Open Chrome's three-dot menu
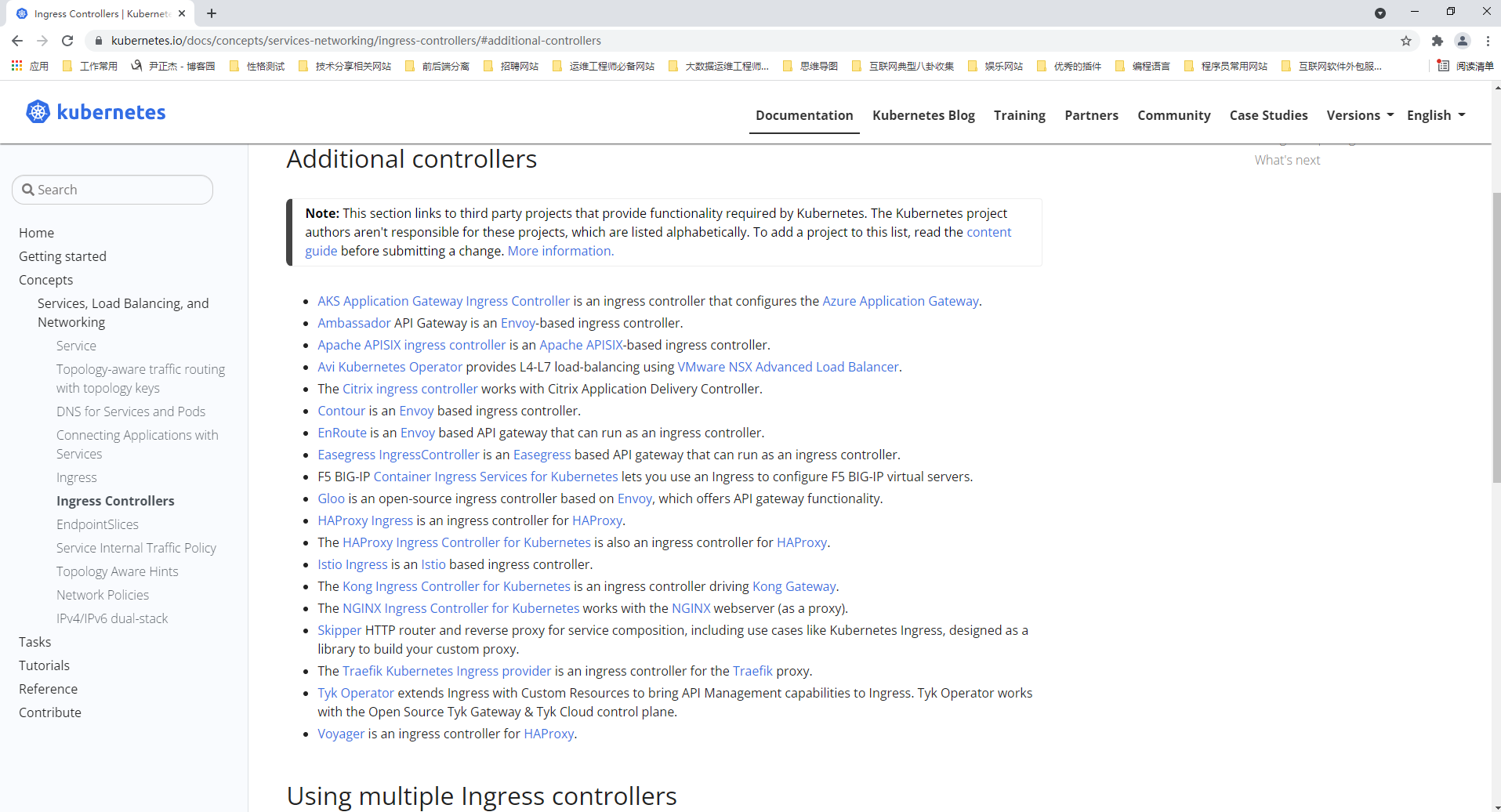Viewport: 1501px width, 812px height. (1488, 41)
